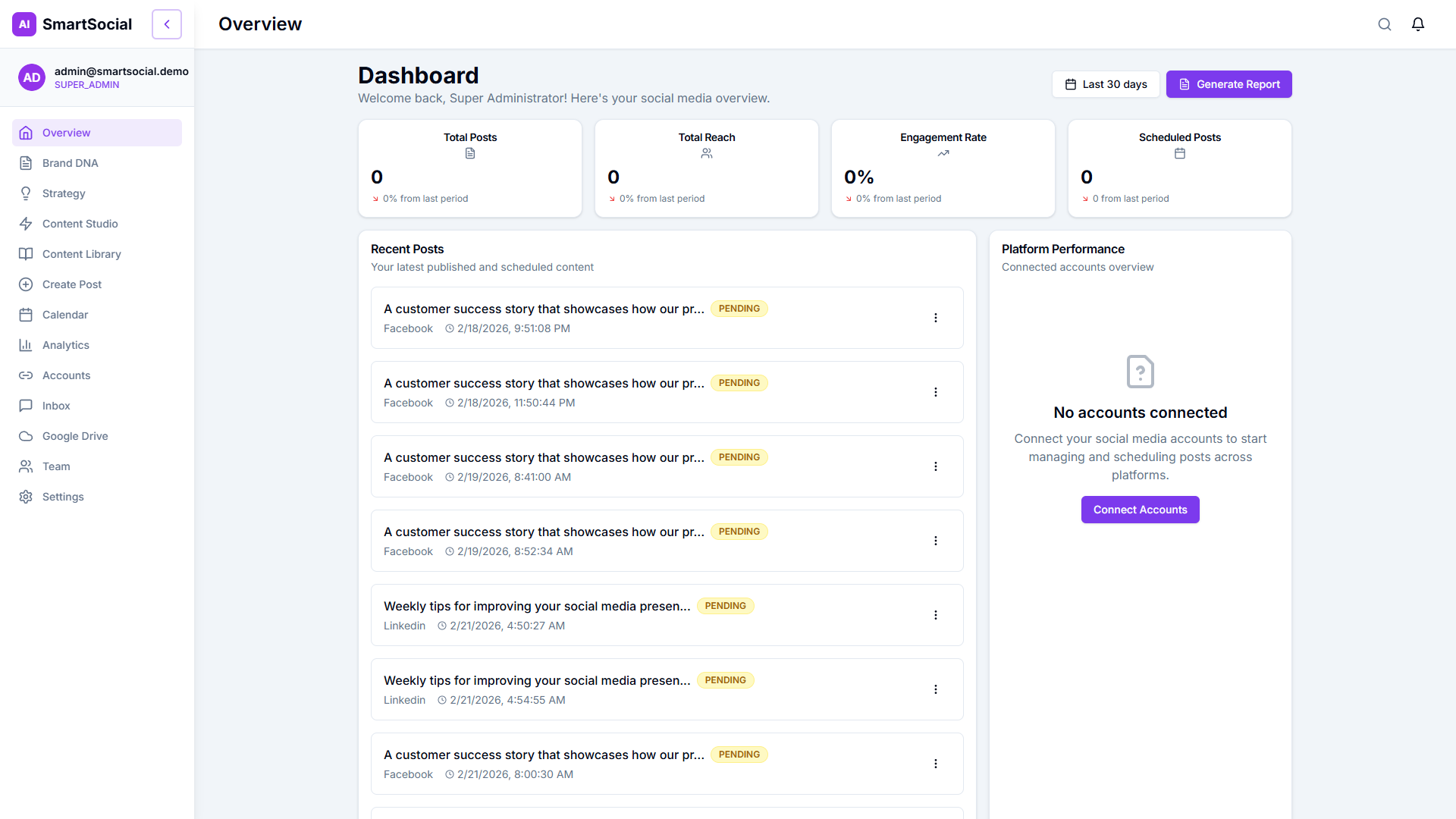The height and width of the screenshot is (819, 1456).
Task: Open Analytics from the sidebar
Action: pyautogui.click(x=97, y=345)
